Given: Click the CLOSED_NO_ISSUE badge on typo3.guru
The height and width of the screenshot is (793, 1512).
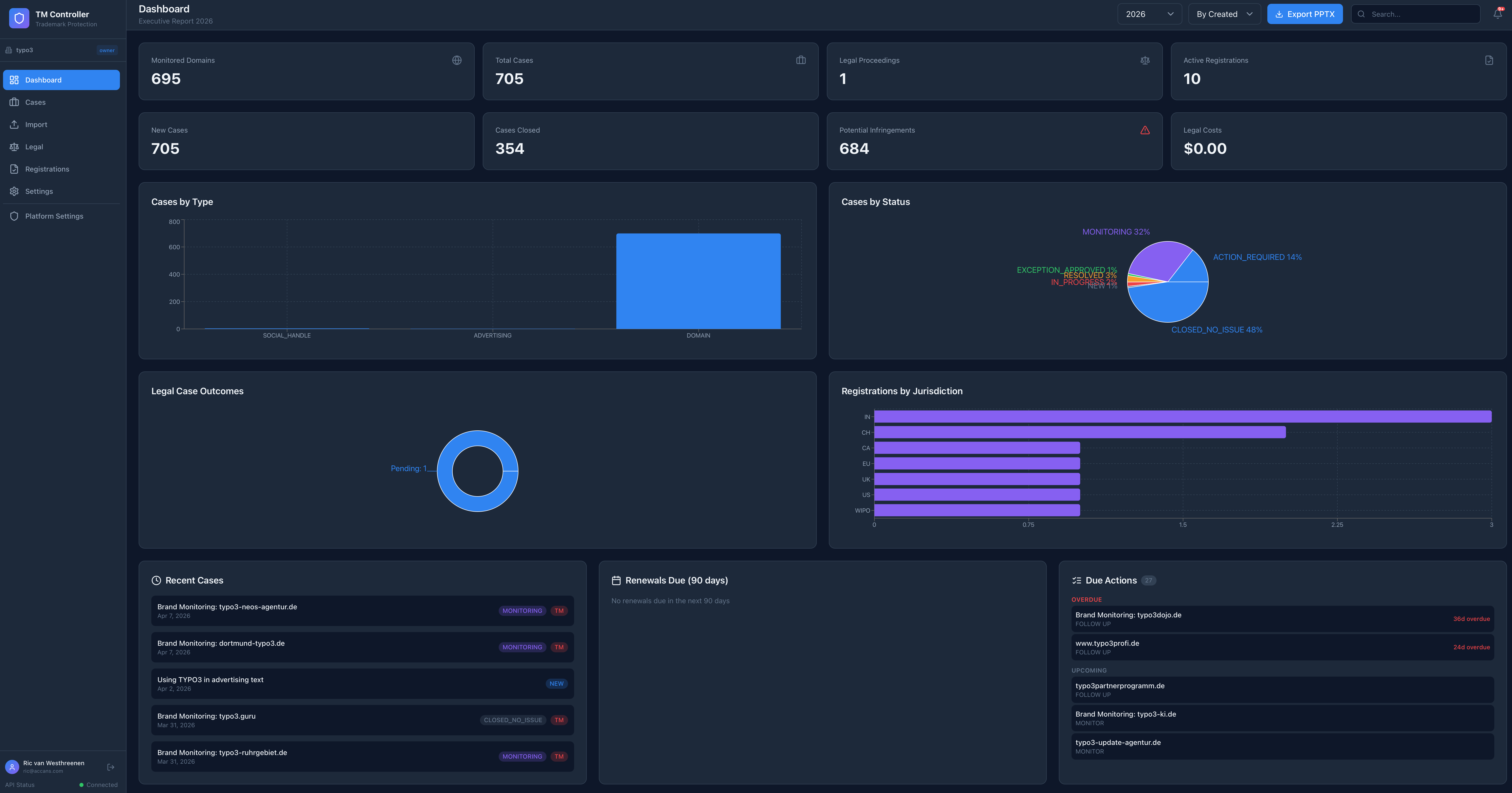Looking at the screenshot, I should [513, 720].
